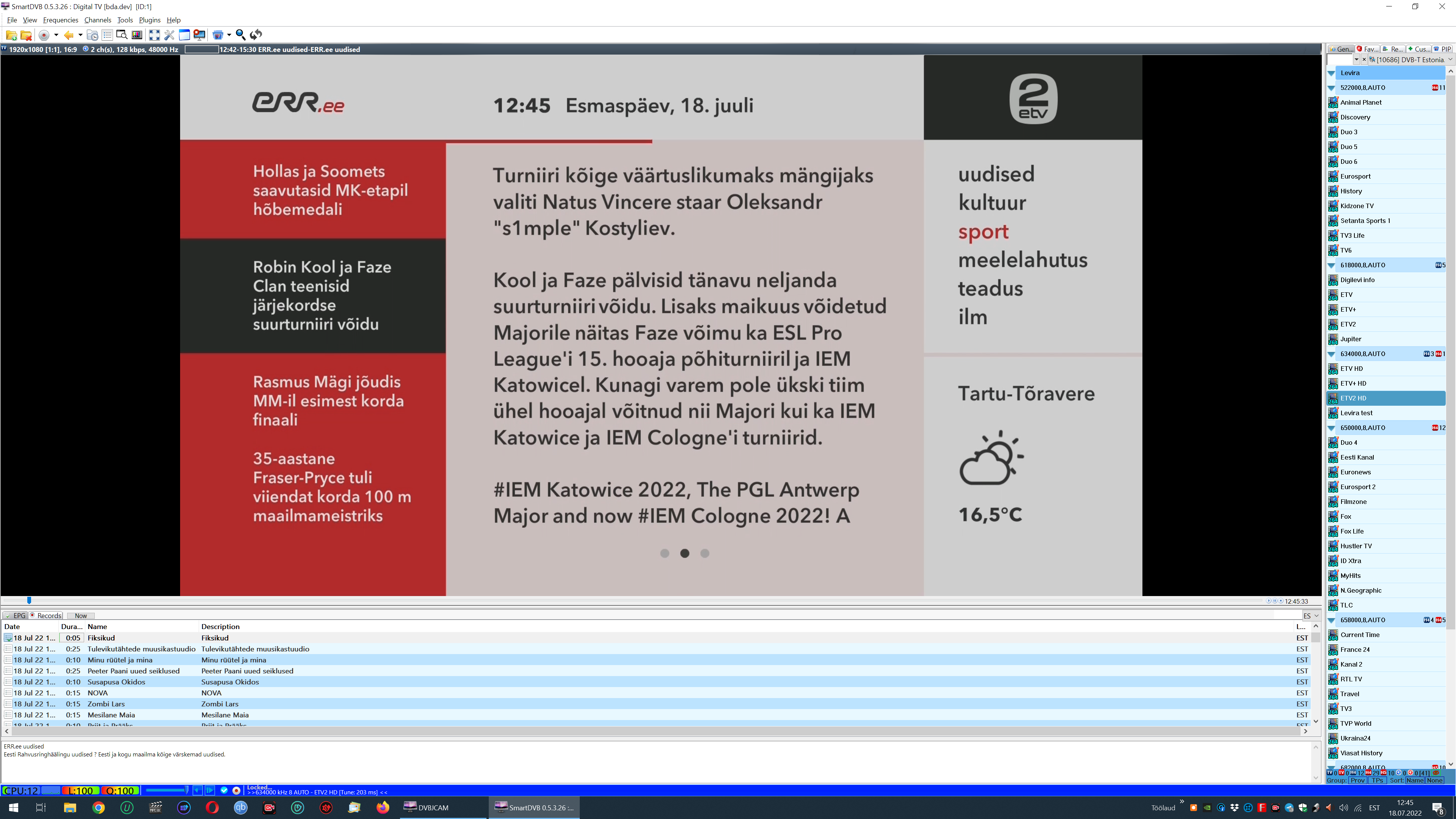The width and height of the screenshot is (1456, 819).
Task: Select the Eurosport channel
Action: (1386, 176)
